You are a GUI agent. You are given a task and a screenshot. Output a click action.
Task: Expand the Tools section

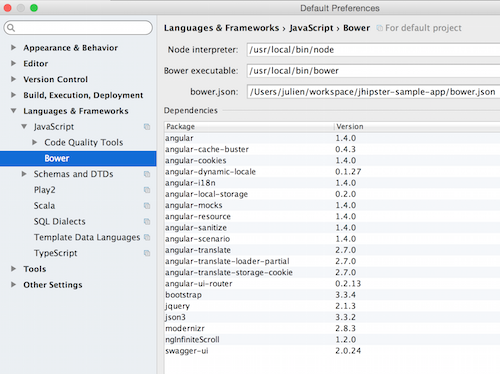[x=13, y=269]
